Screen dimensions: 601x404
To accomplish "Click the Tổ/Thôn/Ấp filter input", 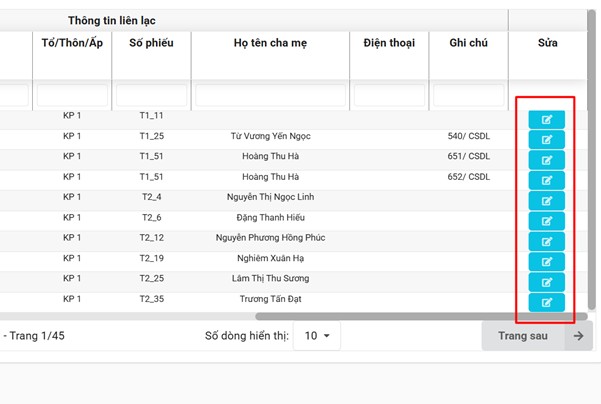I will point(72,96).
